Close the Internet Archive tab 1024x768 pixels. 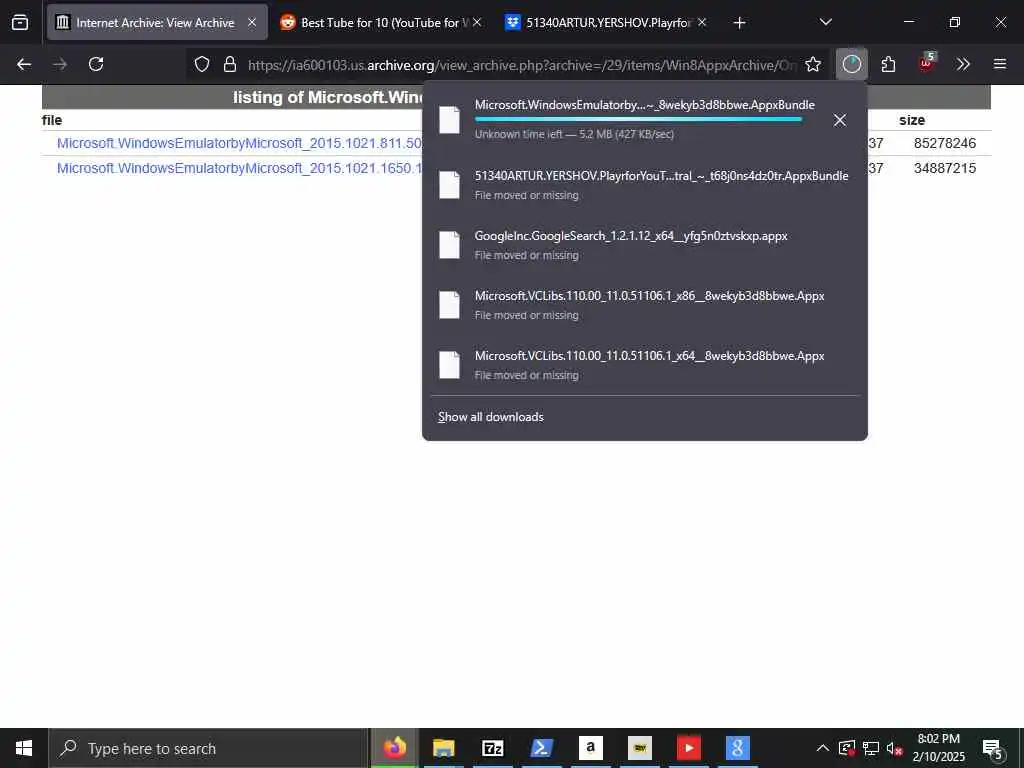pyautogui.click(x=252, y=23)
